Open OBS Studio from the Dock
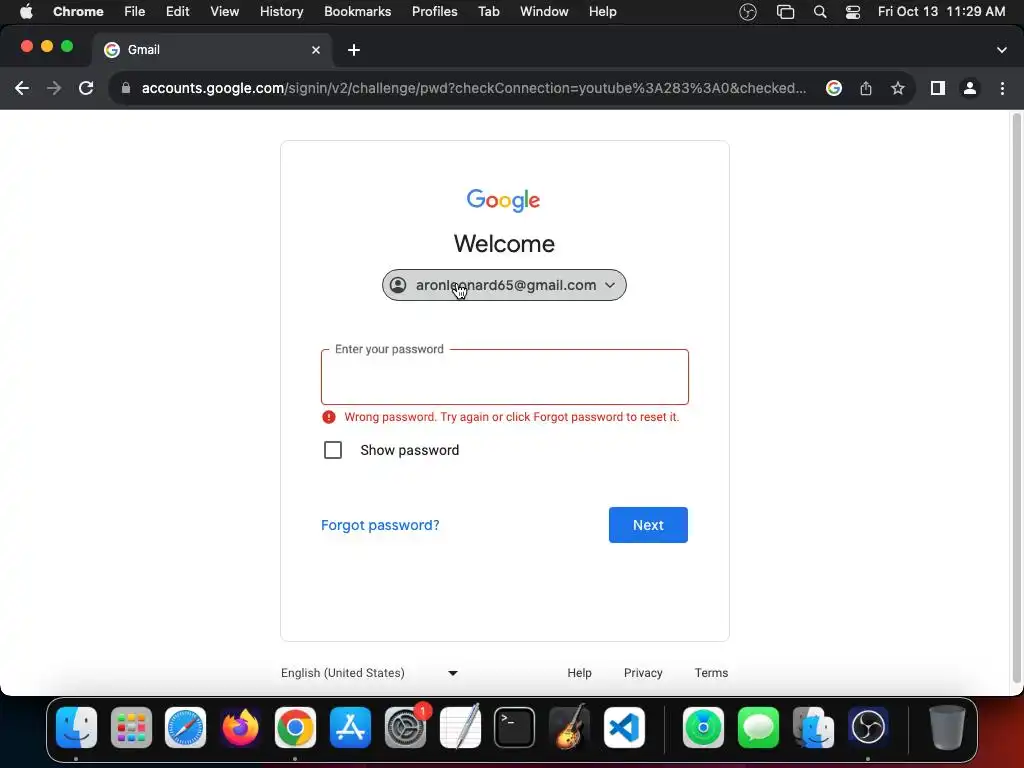Screen dimensions: 1024x768 (868, 727)
